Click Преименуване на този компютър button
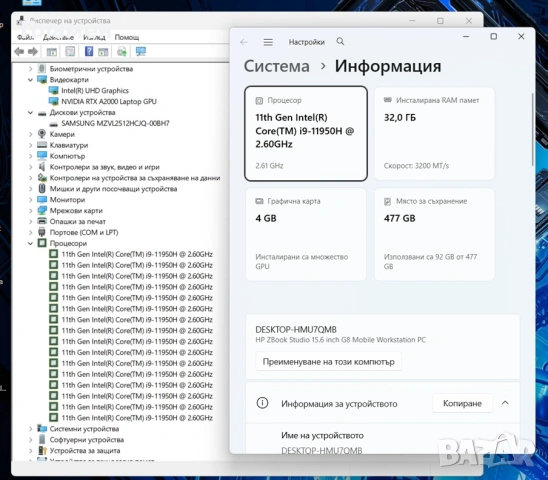The image size is (548, 480). click(x=328, y=361)
